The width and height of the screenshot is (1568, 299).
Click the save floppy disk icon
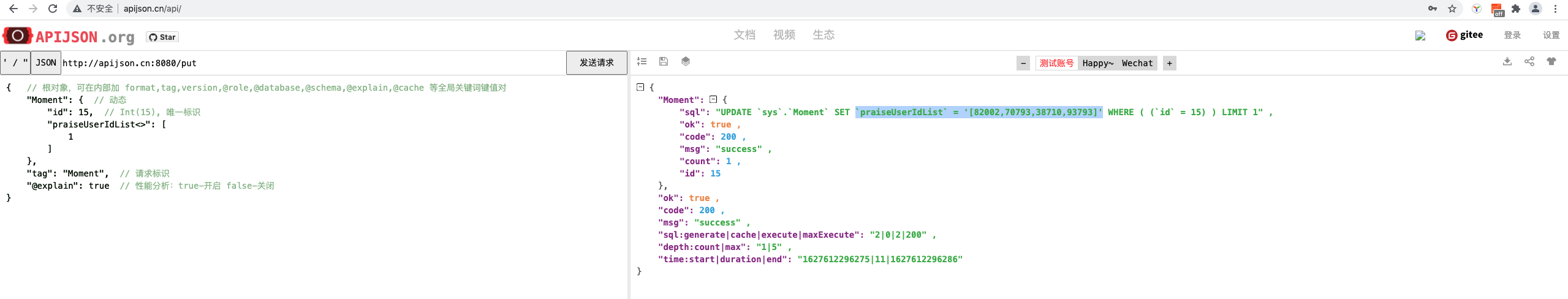click(x=663, y=61)
